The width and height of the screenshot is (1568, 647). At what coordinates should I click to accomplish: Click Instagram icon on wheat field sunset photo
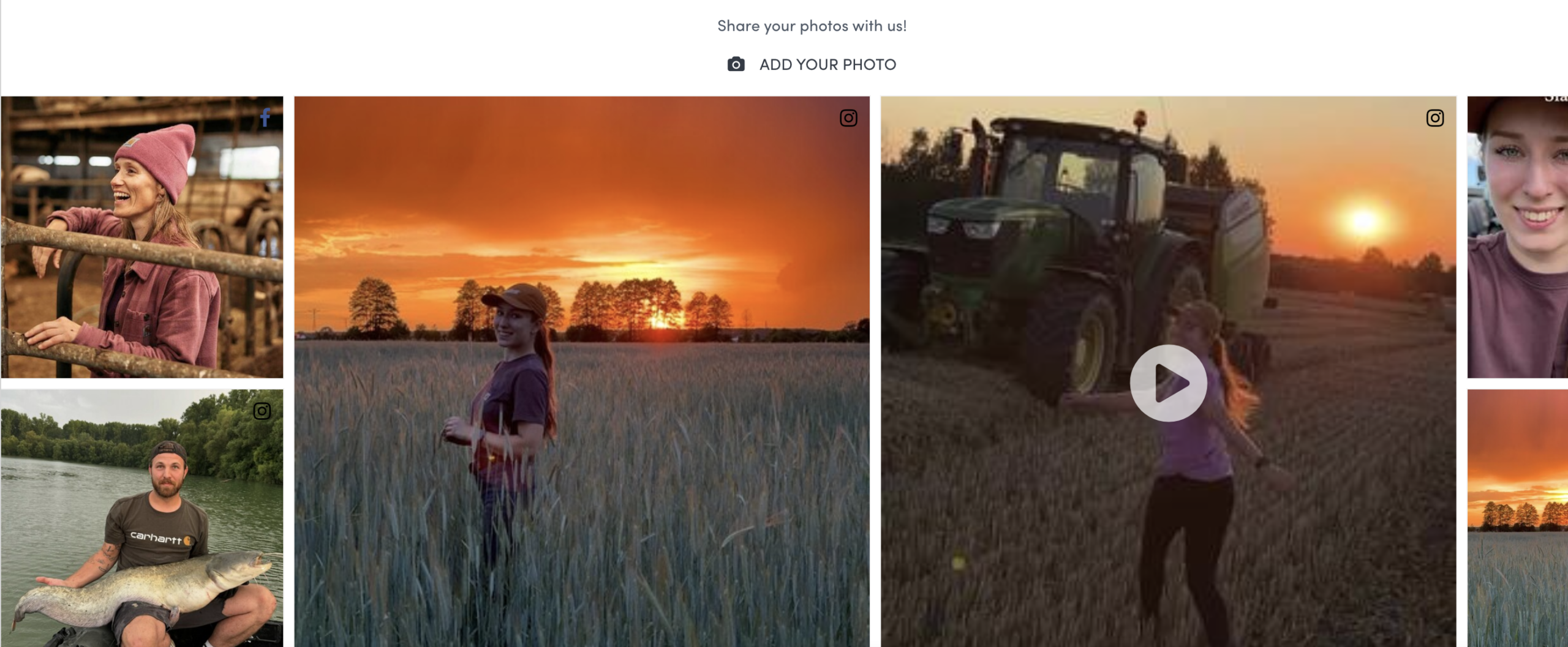[848, 118]
